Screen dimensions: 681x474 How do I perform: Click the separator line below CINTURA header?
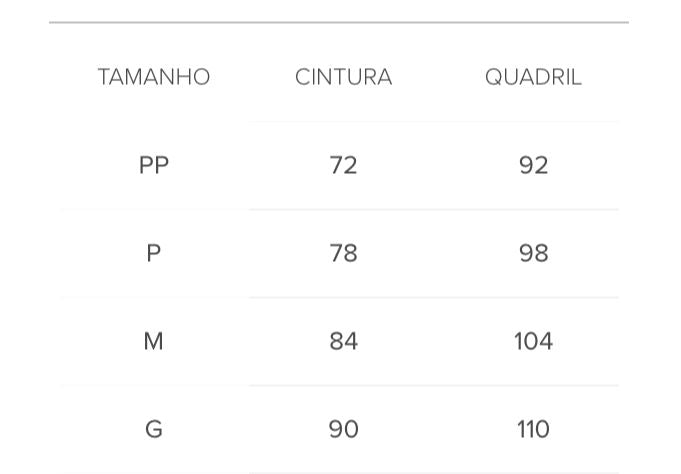coord(343,121)
